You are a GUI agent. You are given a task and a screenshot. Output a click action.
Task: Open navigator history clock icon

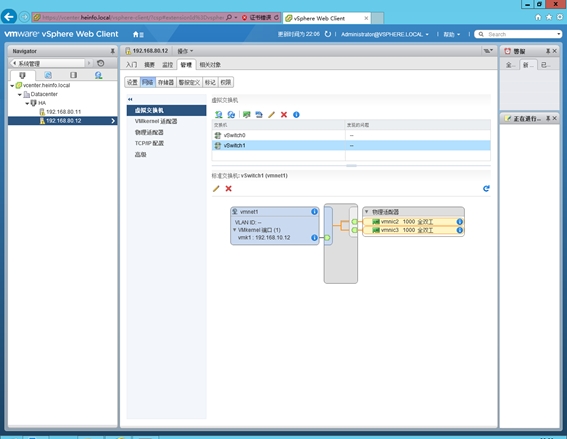101,63
